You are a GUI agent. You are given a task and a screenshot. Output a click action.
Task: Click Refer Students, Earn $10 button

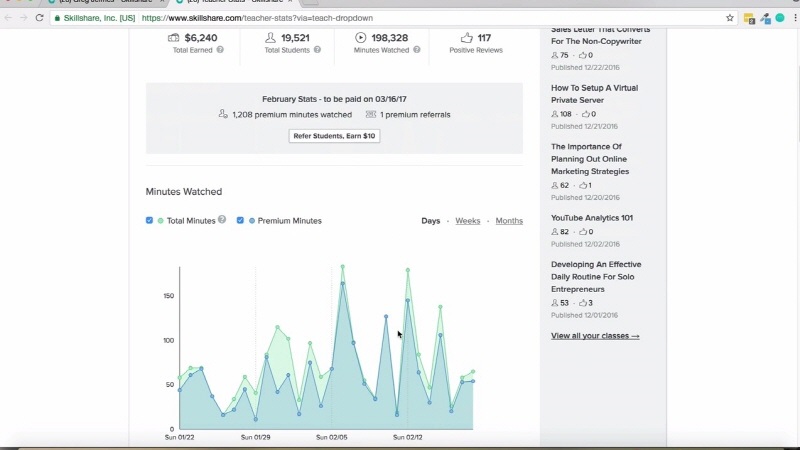click(x=334, y=136)
